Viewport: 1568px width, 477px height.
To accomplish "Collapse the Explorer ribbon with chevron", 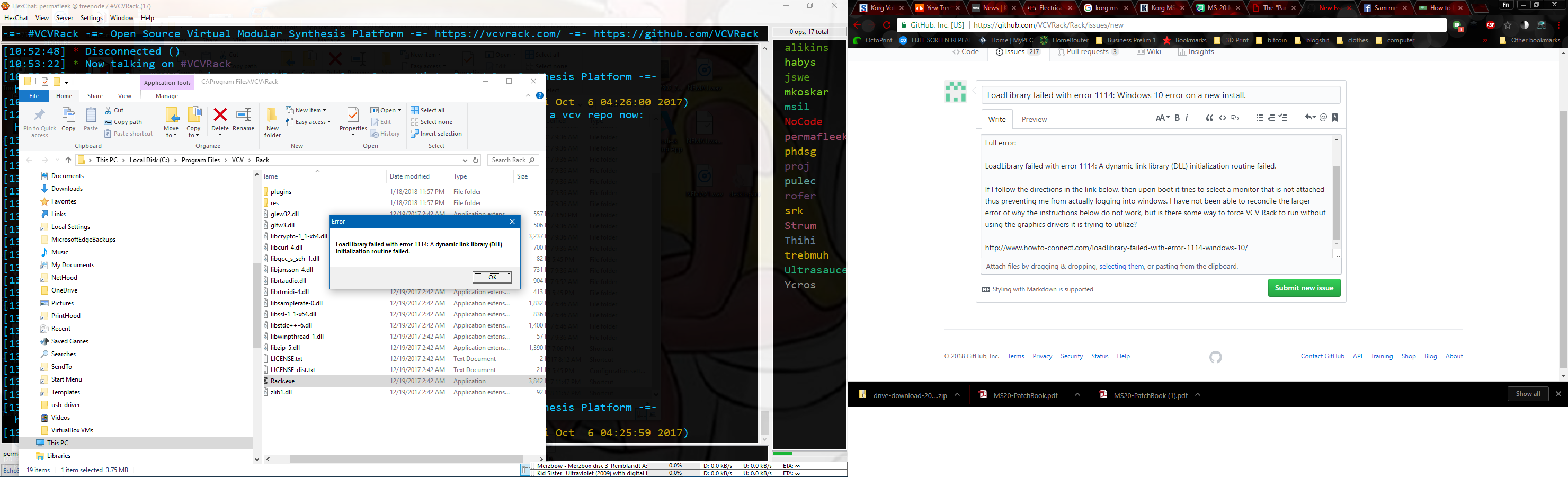I will pyautogui.click(x=528, y=95).
